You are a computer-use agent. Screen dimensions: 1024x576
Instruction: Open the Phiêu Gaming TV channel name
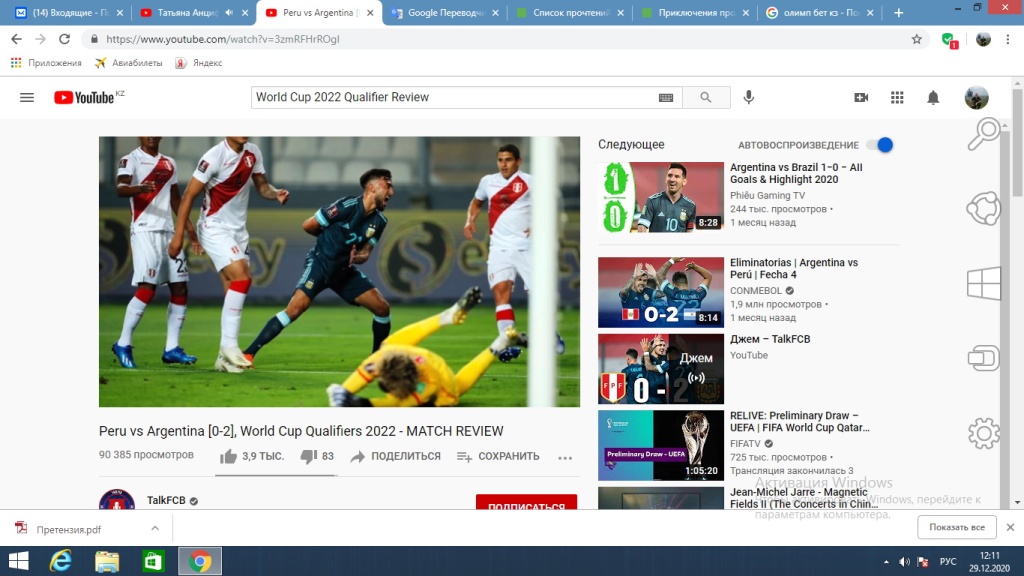point(767,195)
